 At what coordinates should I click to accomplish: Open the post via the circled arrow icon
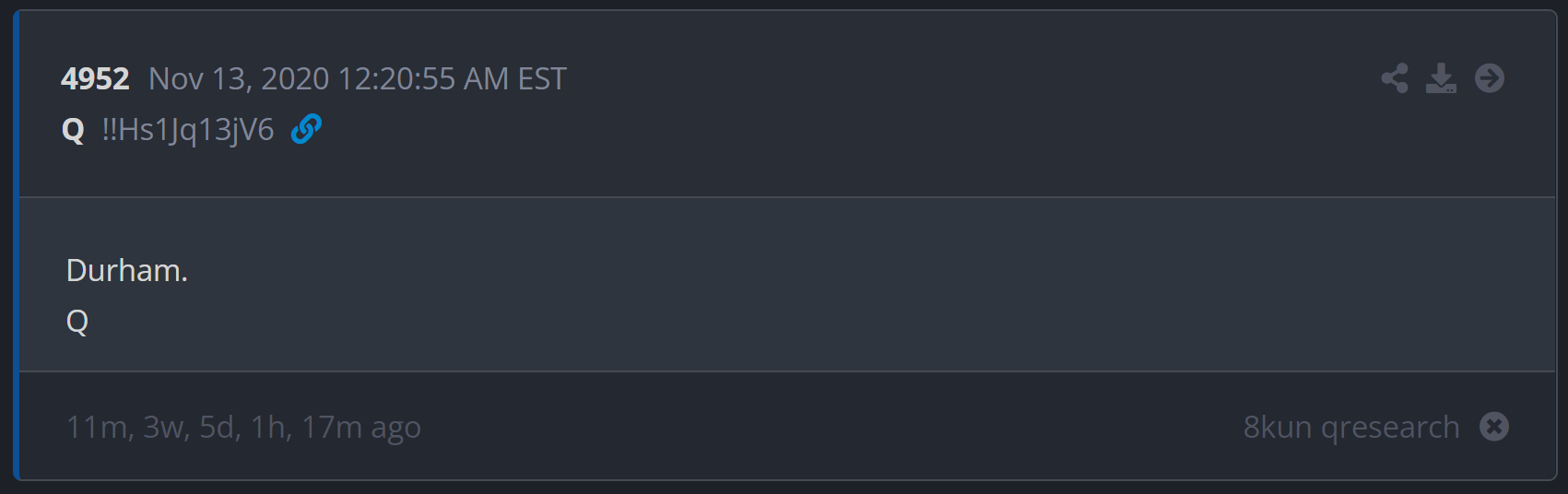(1490, 78)
